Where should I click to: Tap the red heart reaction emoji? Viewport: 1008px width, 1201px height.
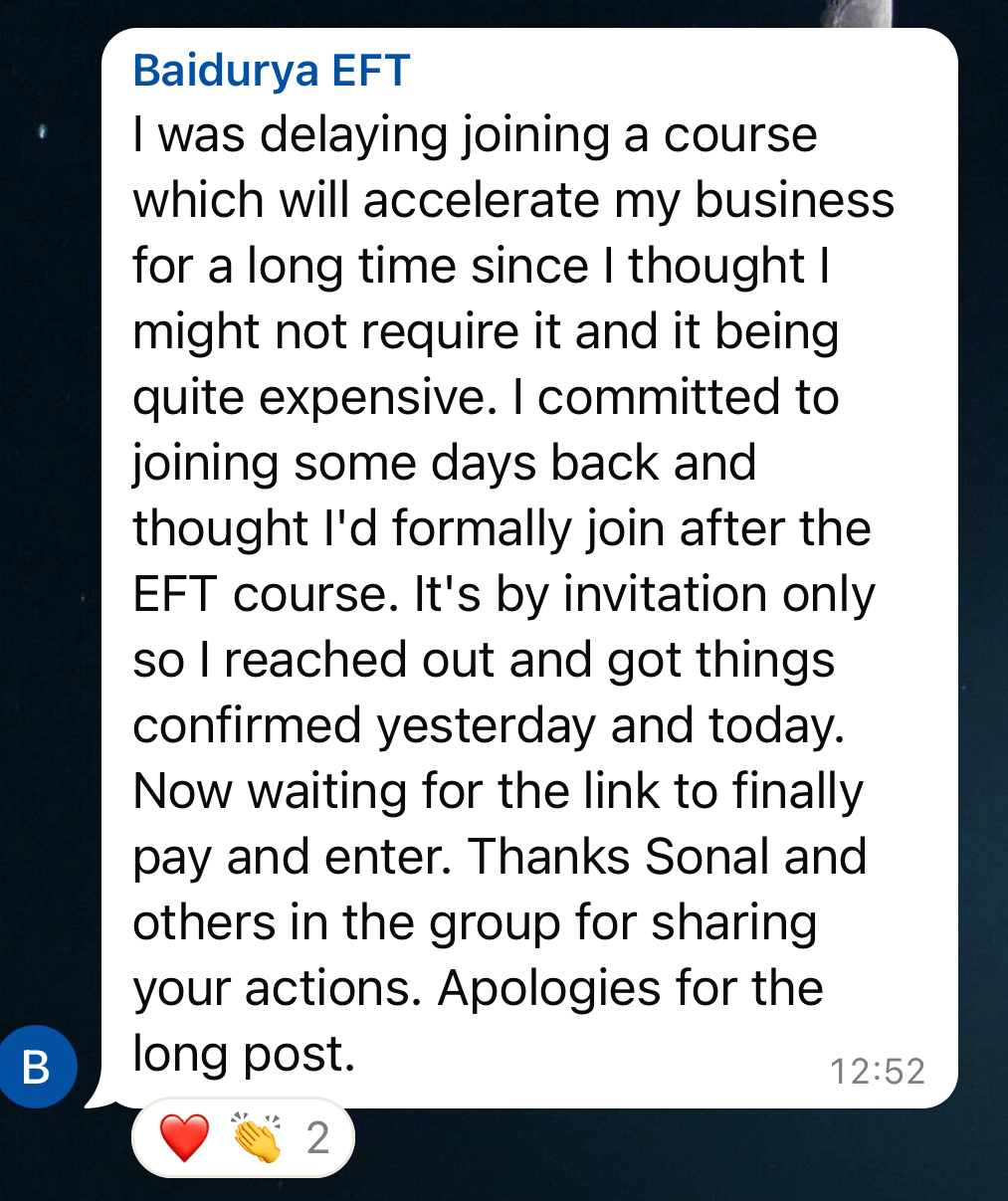pos(185,1137)
